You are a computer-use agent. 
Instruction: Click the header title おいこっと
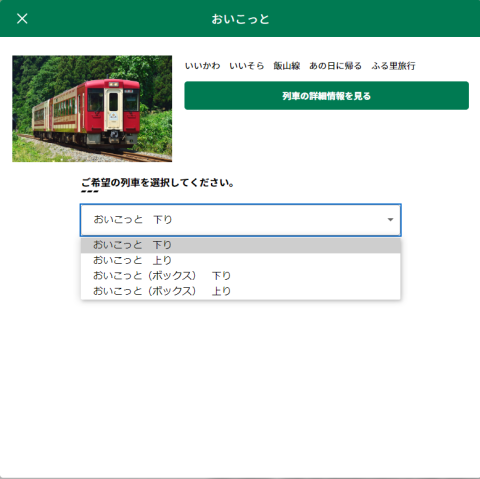point(240,19)
